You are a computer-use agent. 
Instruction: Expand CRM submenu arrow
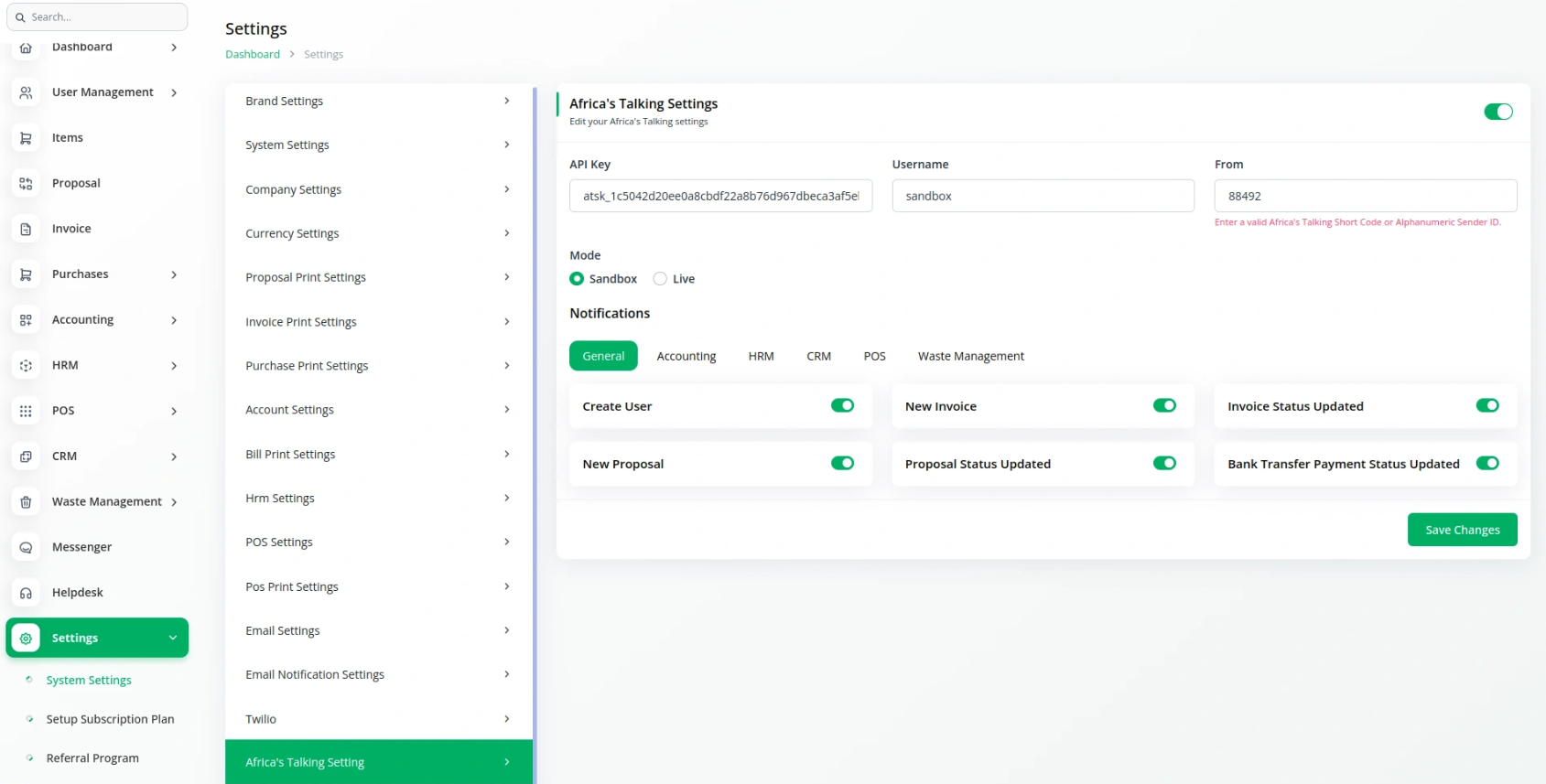tap(174, 456)
